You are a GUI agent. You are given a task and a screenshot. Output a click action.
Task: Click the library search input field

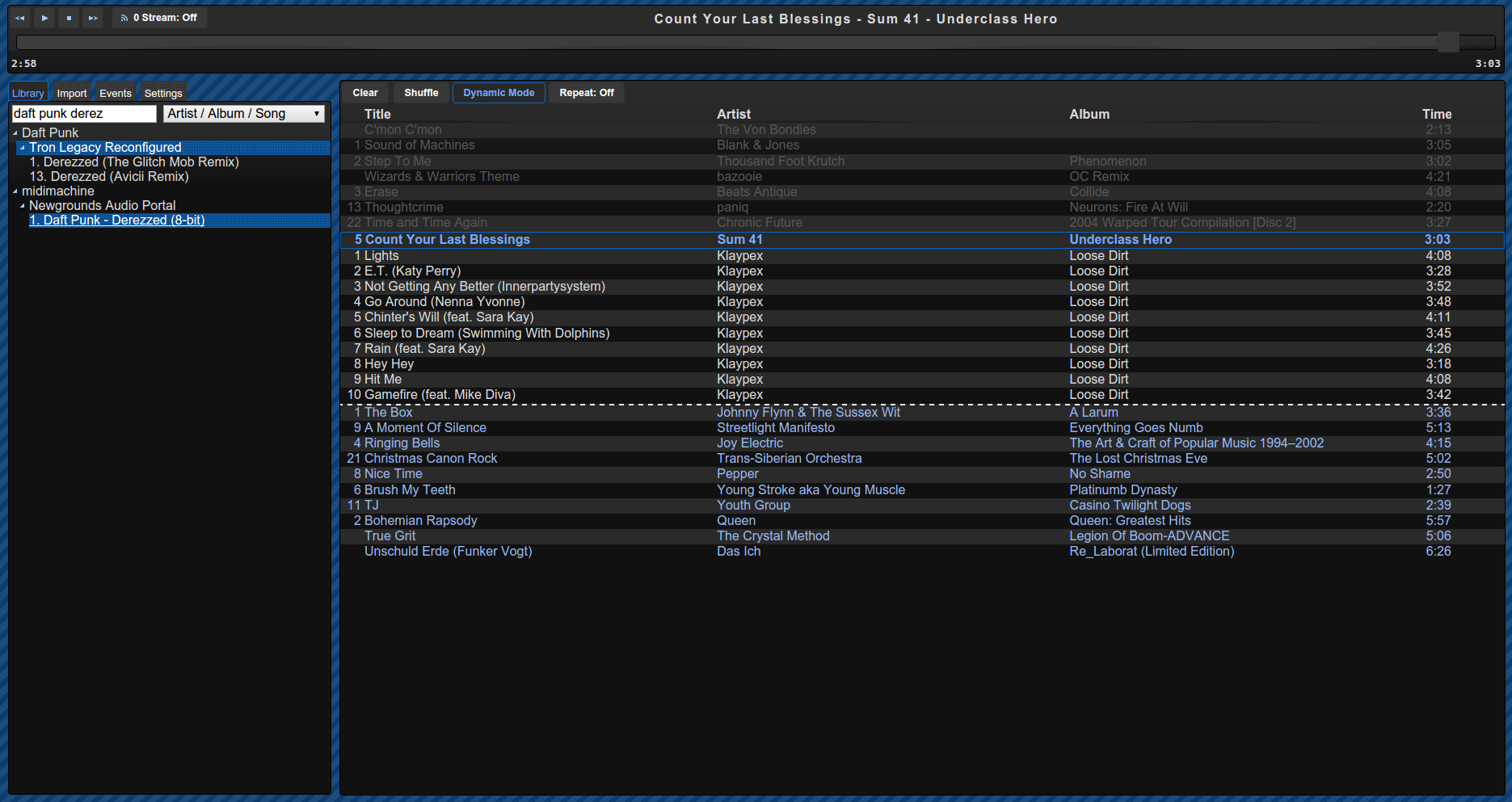[x=83, y=114]
